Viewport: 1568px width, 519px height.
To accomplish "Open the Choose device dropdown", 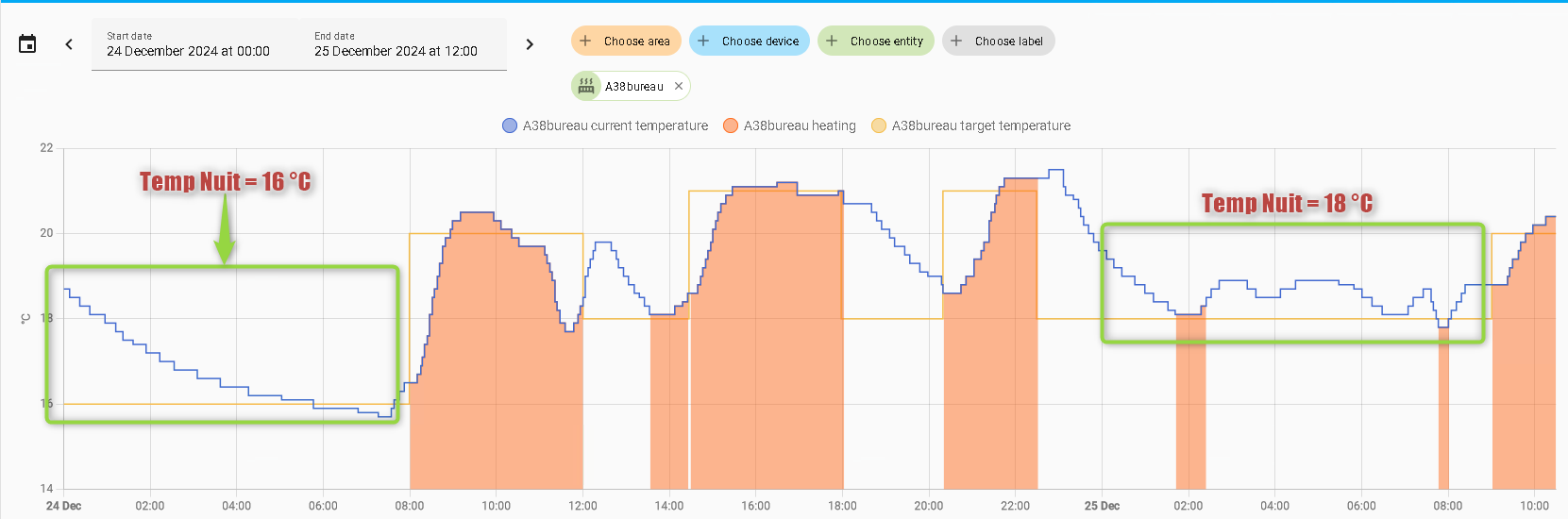I will pyautogui.click(x=760, y=41).
